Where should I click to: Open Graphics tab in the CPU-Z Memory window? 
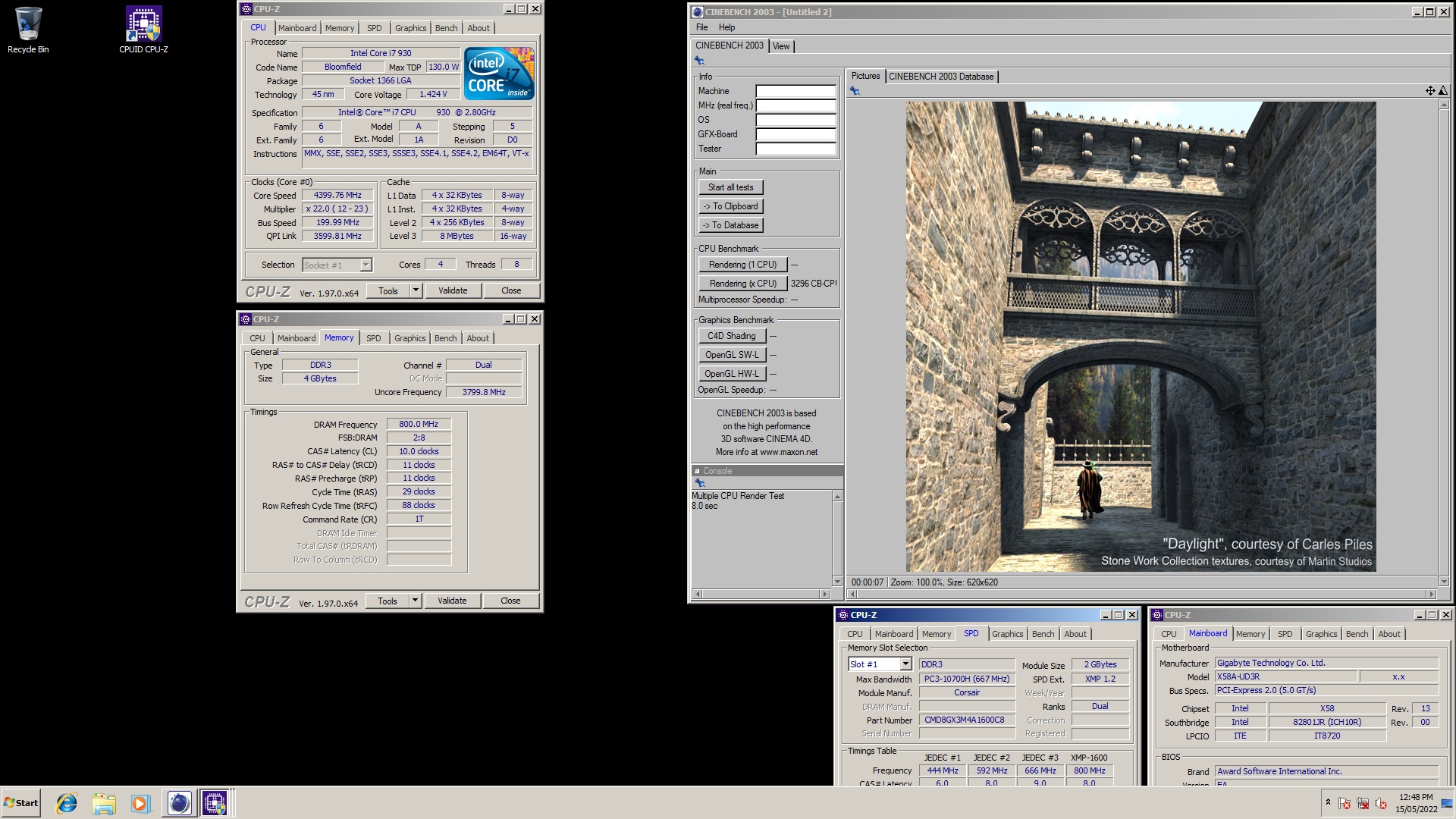pos(409,338)
